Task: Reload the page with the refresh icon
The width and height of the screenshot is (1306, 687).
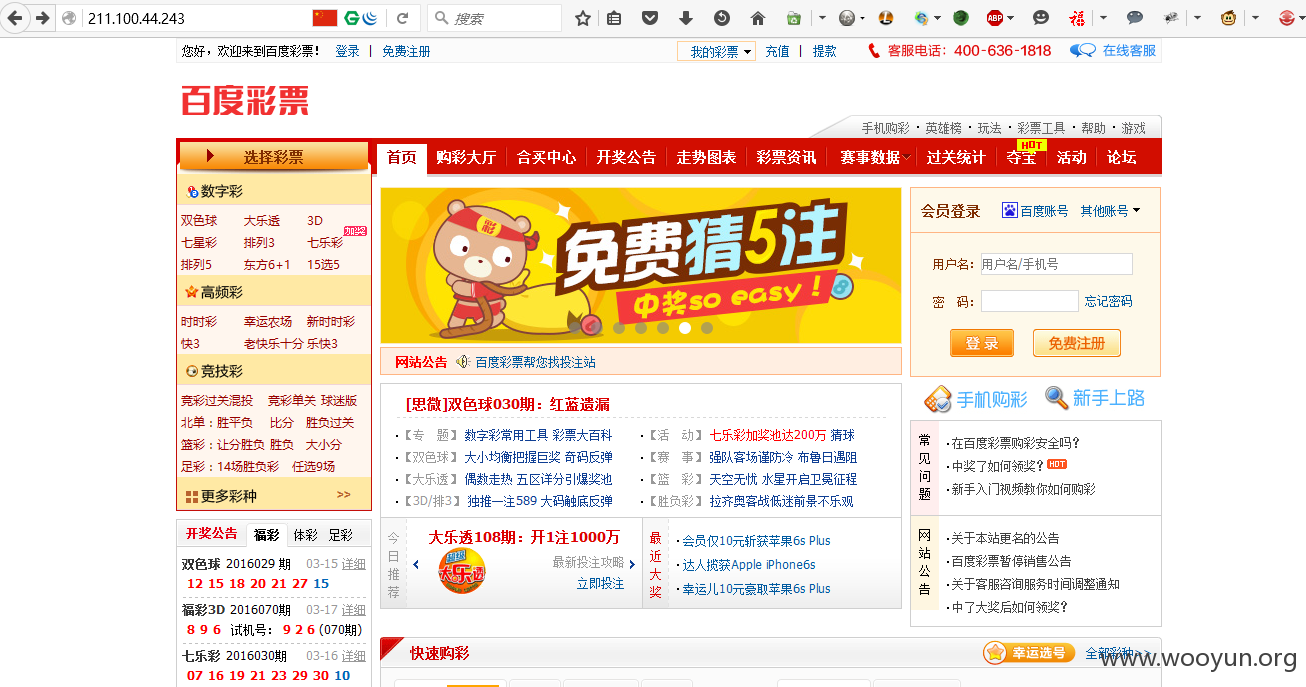Action: click(x=402, y=18)
